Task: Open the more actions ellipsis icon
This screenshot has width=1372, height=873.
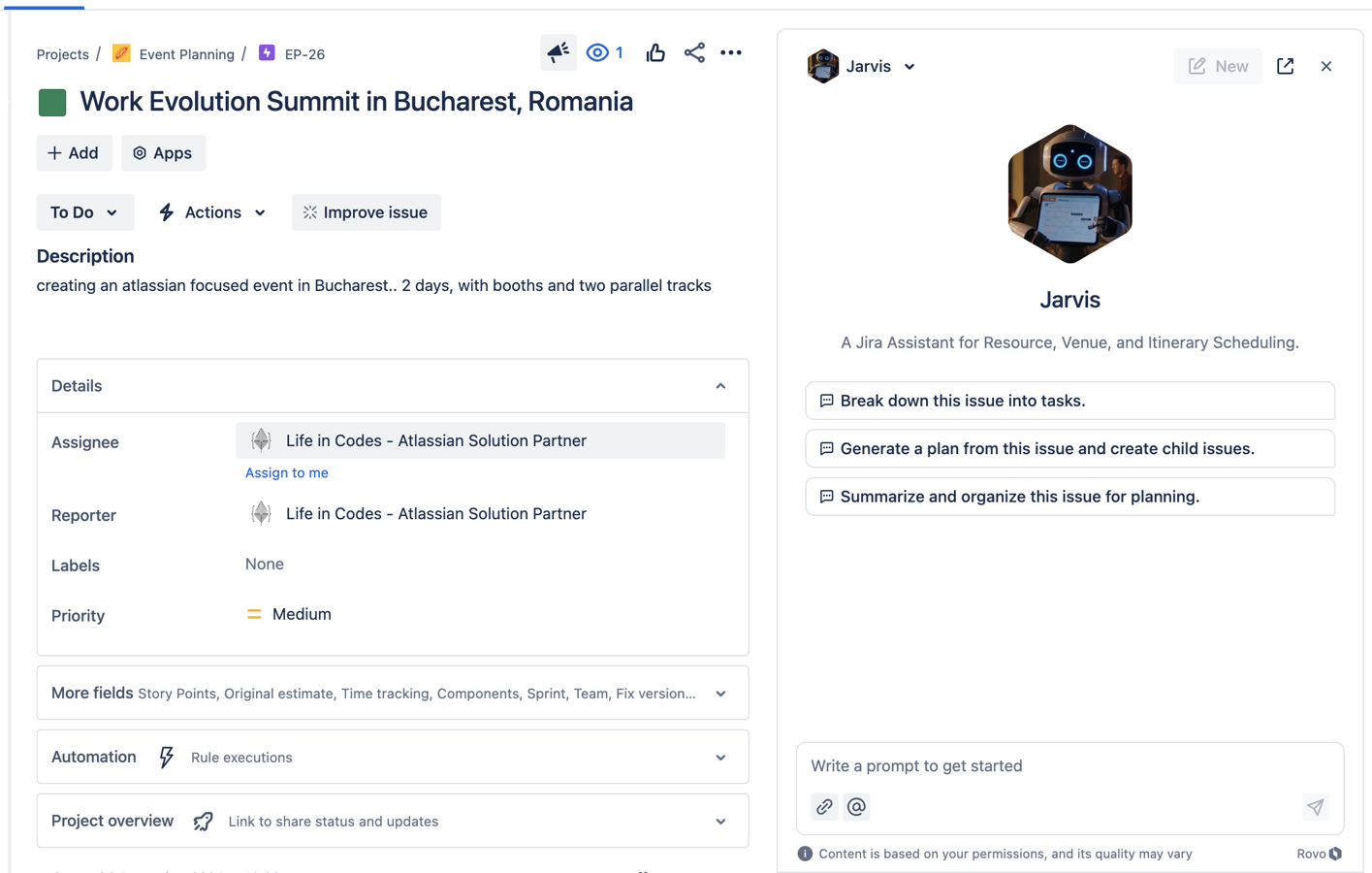Action: coord(731,52)
